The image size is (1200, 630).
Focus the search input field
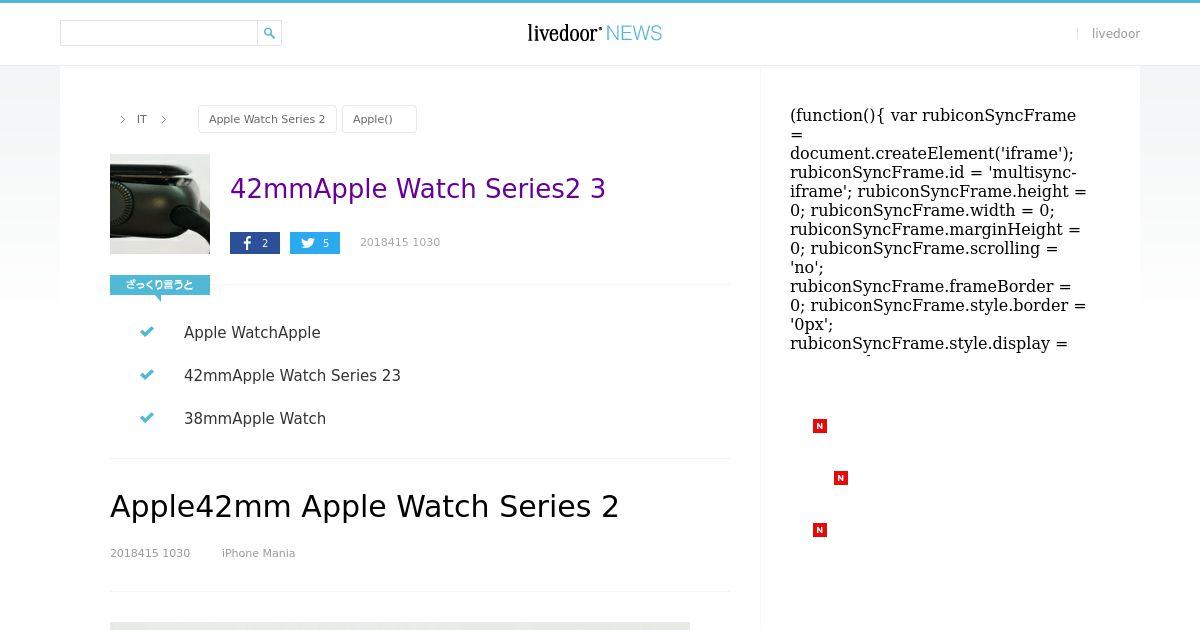(x=159, y=33)
